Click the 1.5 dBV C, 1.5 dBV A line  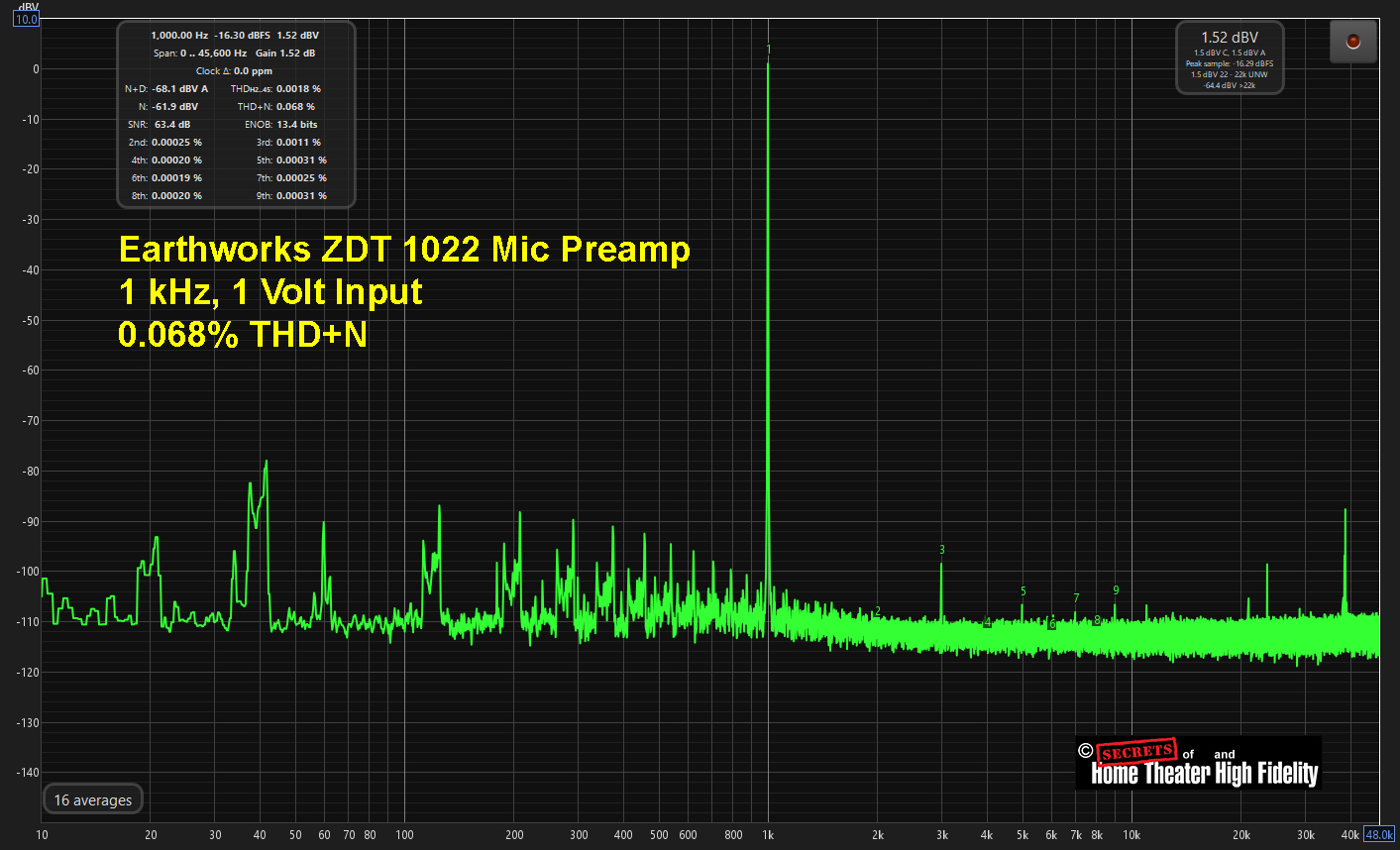[x=1230, y=53]
